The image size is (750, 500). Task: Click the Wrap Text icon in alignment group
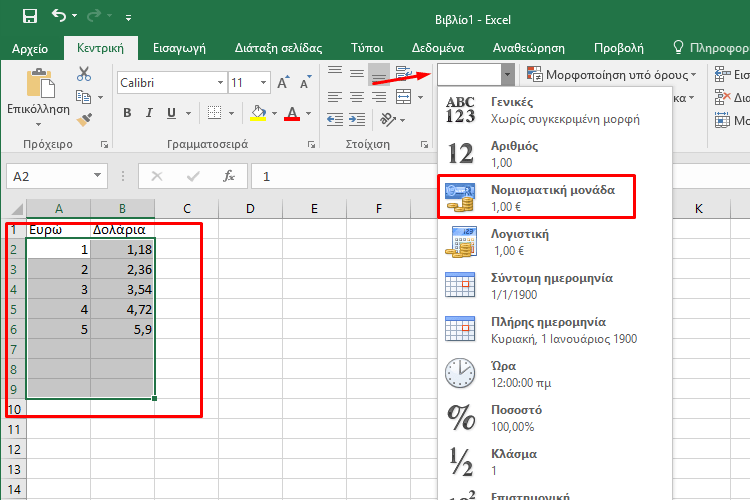[403, 73]
